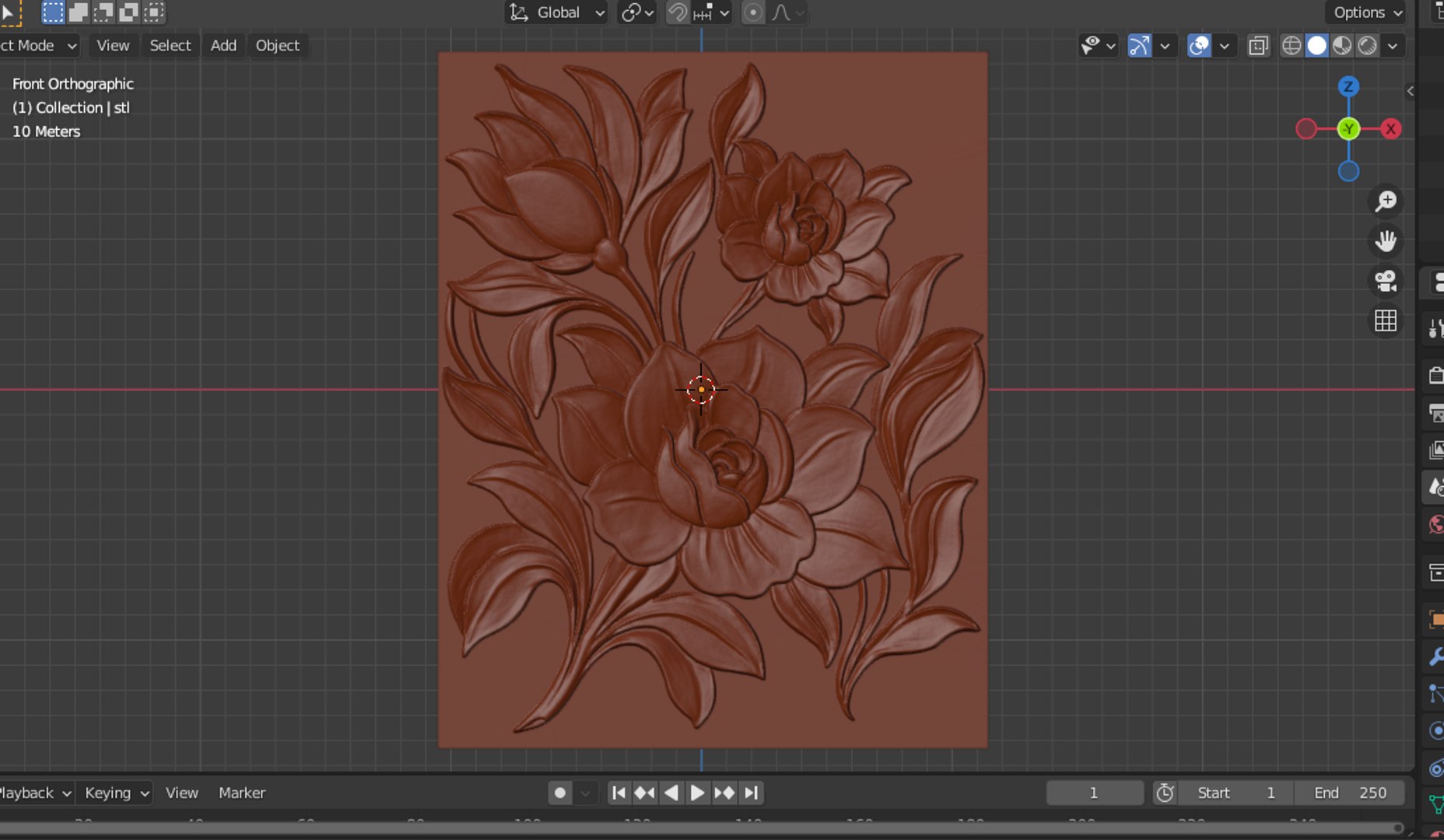Viewport: 1444px width, 840px height.
Task: Open the Global transform orientation dropdown
Action: point(556,12)
